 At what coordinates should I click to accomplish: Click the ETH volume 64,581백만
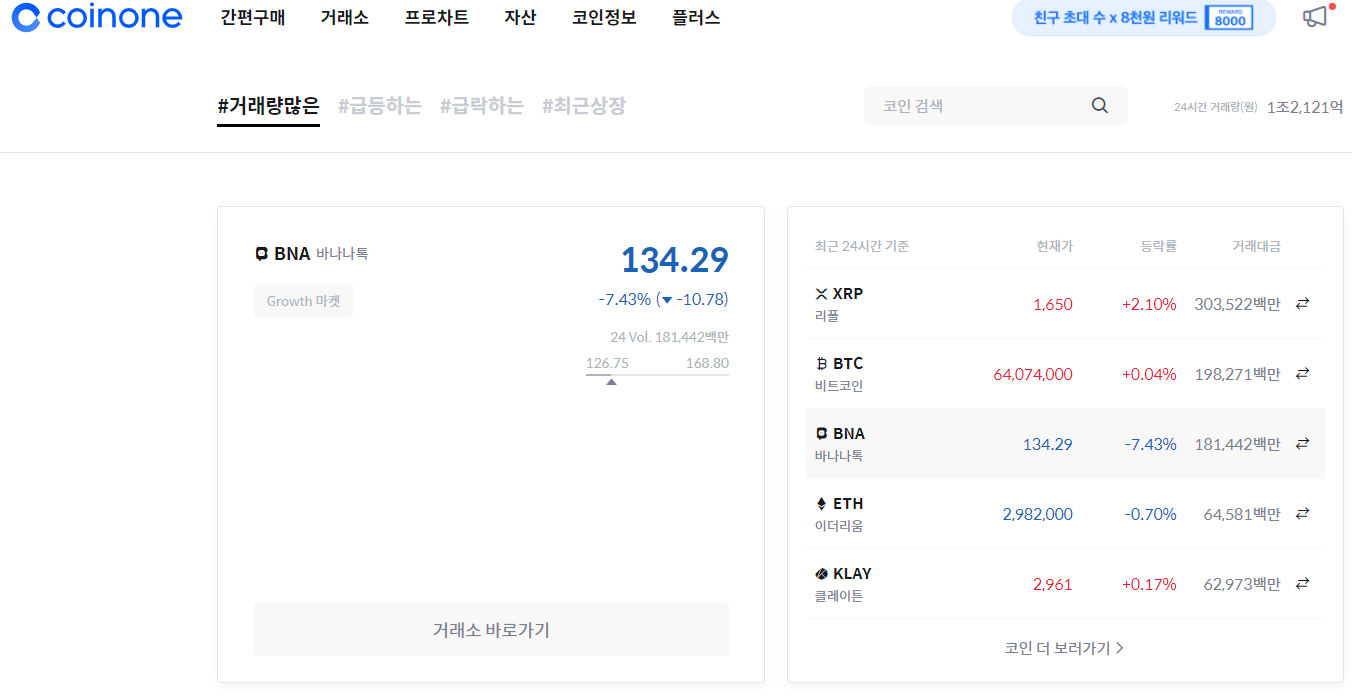tap(1242, 514)
